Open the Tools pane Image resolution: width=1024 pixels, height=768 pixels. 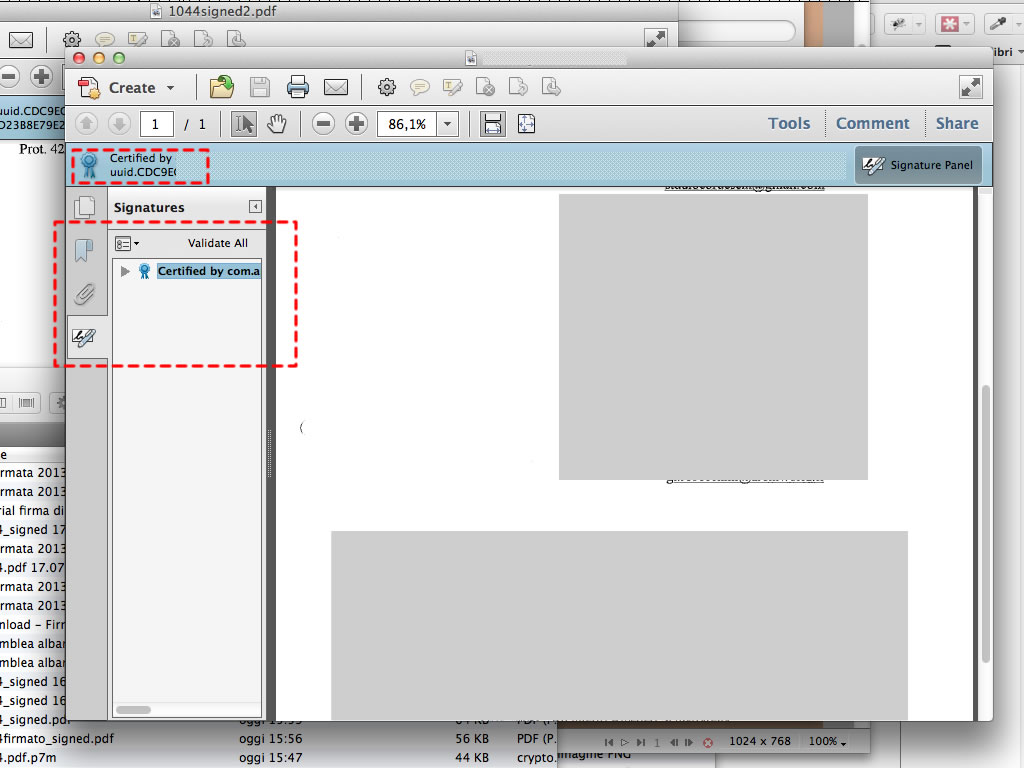point(788,123)
